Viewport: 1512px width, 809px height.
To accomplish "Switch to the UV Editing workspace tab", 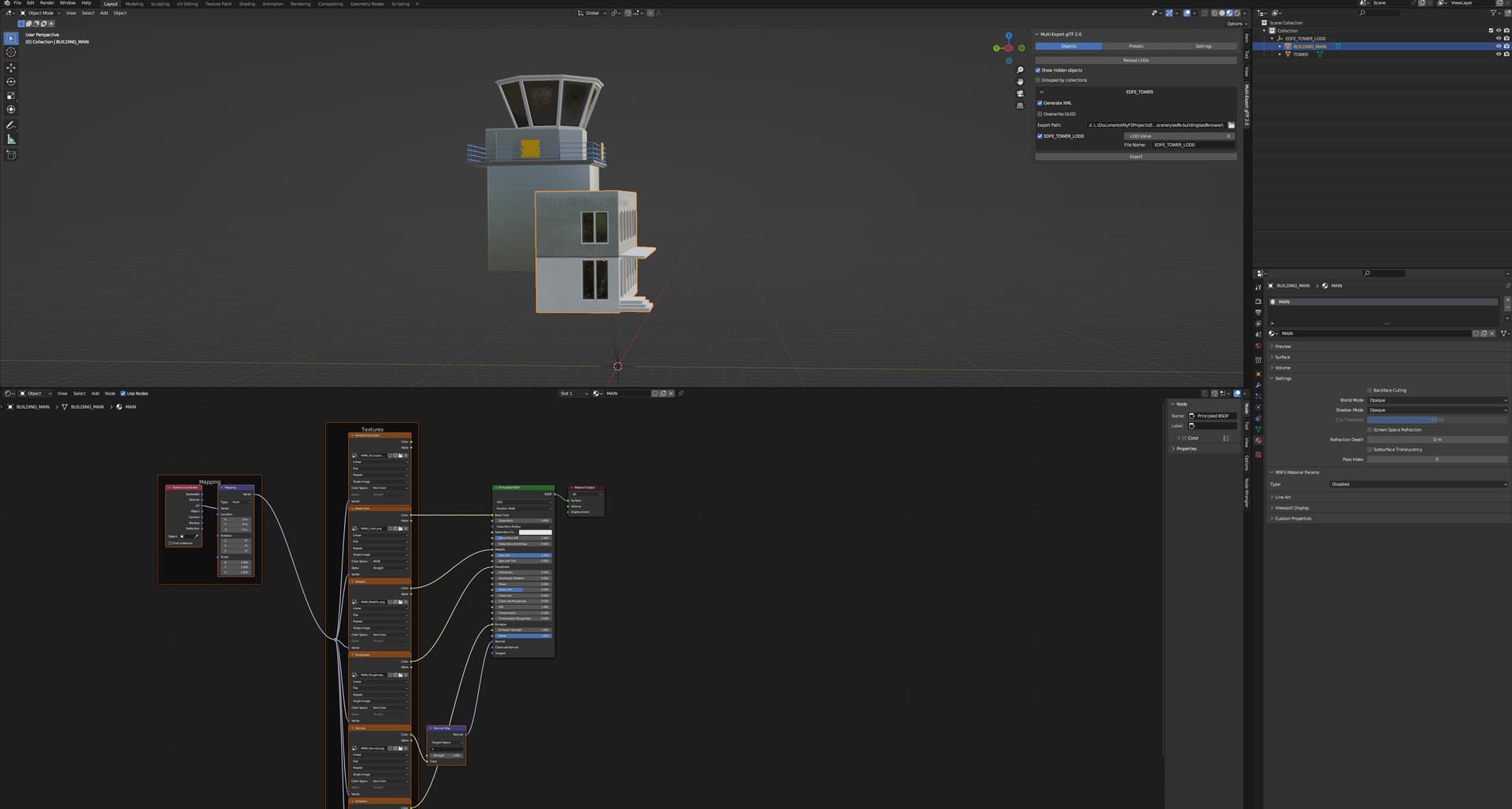I will 187,4.
